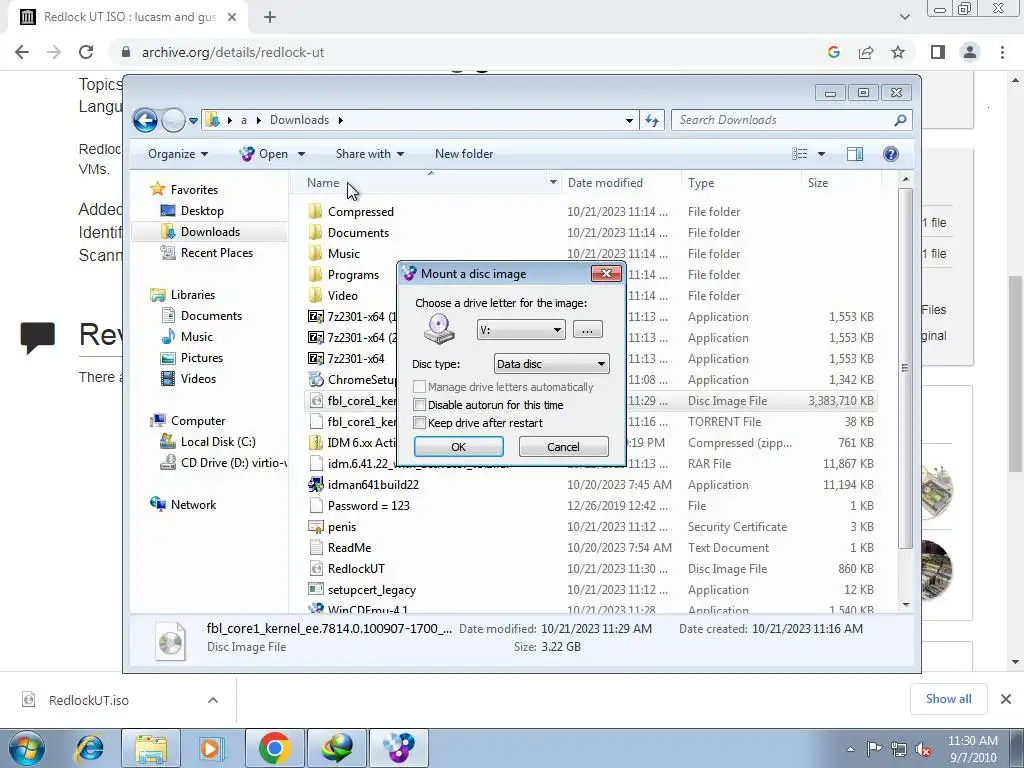Open the Organize menu
Screen dimensions: 1024x768
tap(178, 154)
